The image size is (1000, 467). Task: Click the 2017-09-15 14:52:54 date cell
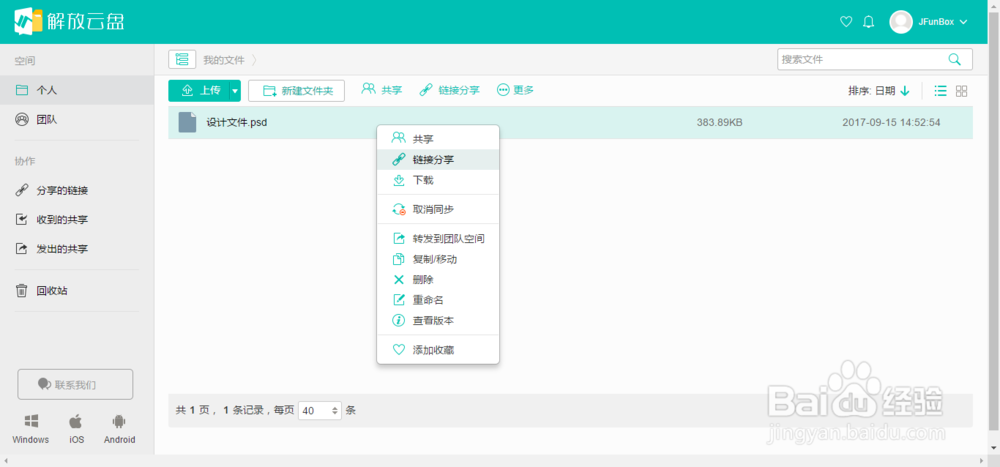click(x=891, y=122)
